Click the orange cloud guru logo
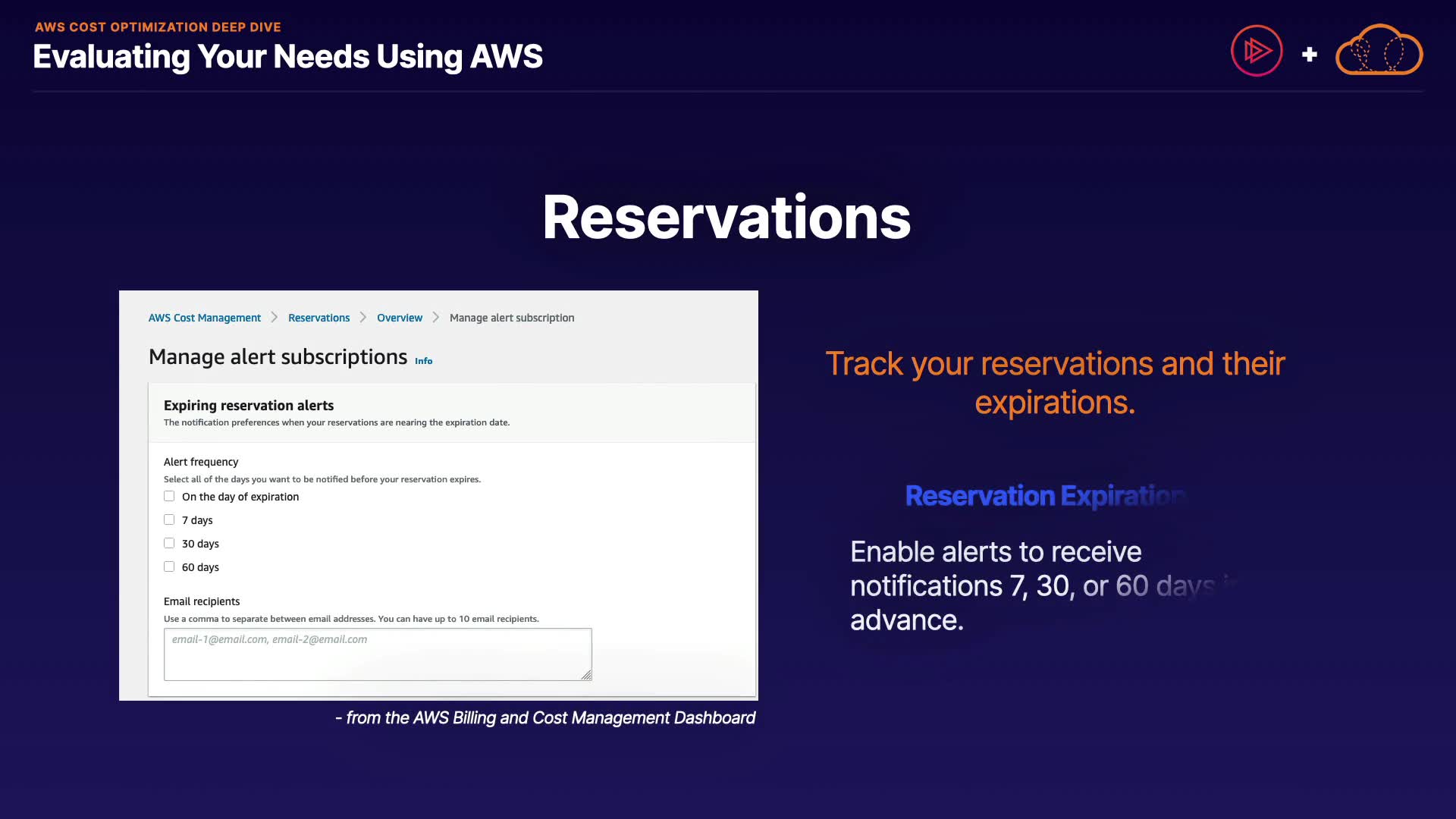1456x819 pixels. click(1379, 51)
